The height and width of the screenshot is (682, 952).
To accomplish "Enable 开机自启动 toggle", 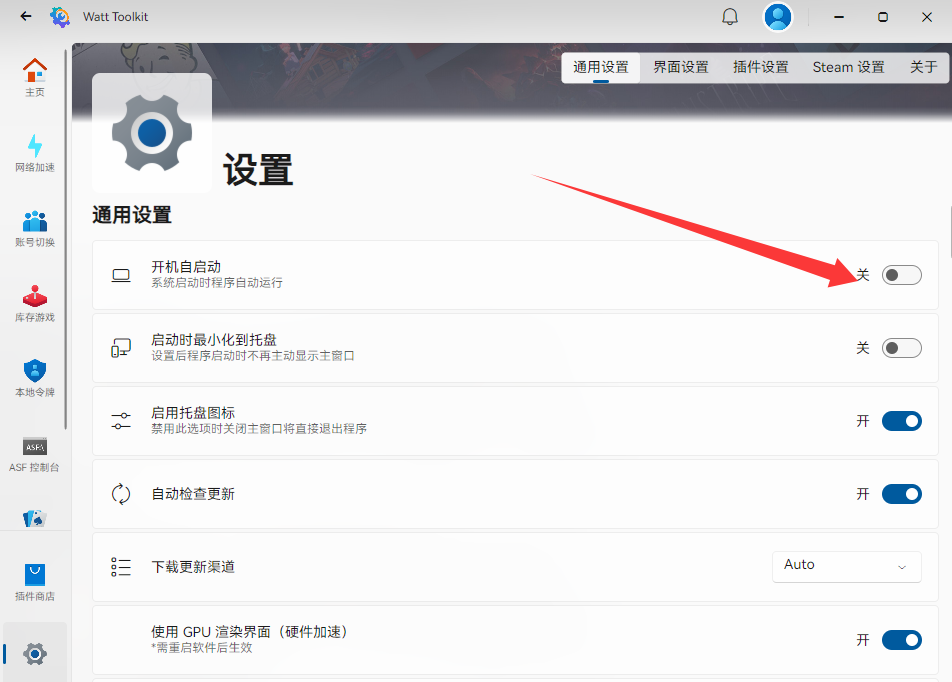I will tap(902, 275).
